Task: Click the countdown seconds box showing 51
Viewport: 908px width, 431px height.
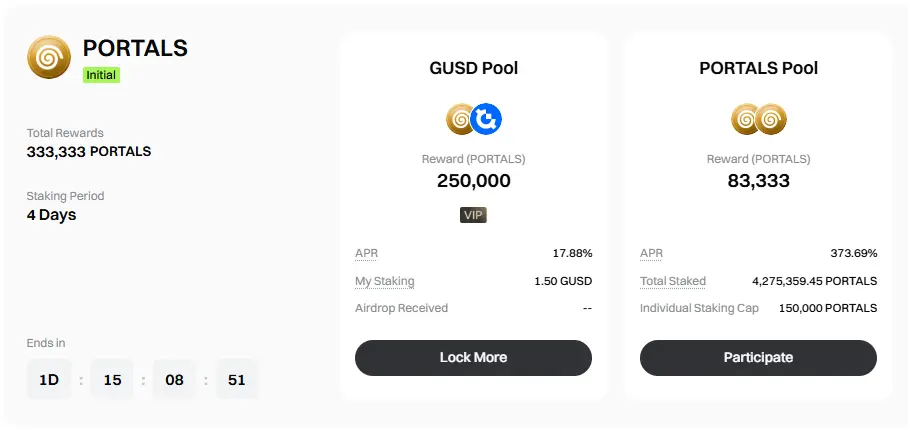Action: (236, 380)
